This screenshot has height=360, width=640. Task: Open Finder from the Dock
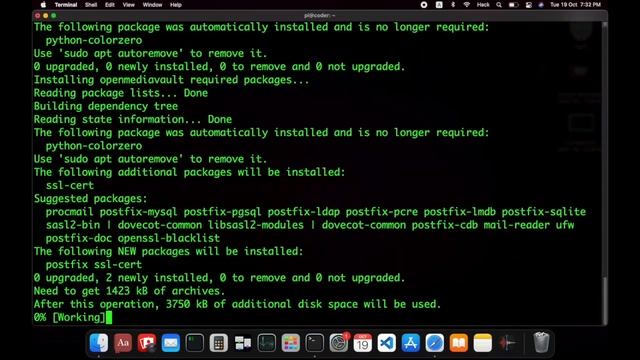99,343
